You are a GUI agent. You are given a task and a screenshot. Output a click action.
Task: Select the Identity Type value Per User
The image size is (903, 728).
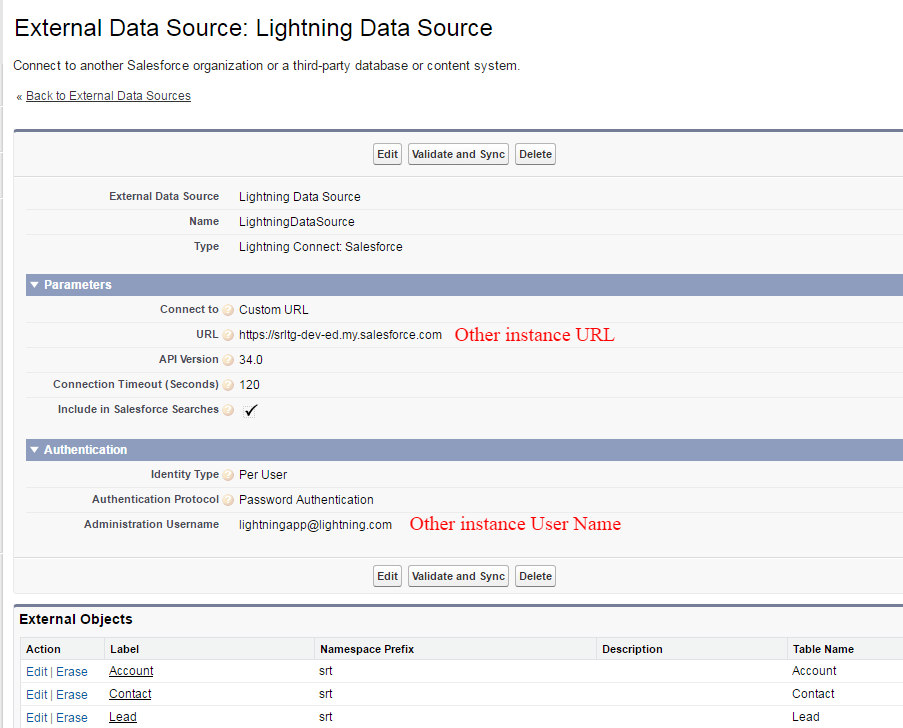point(263,475)
